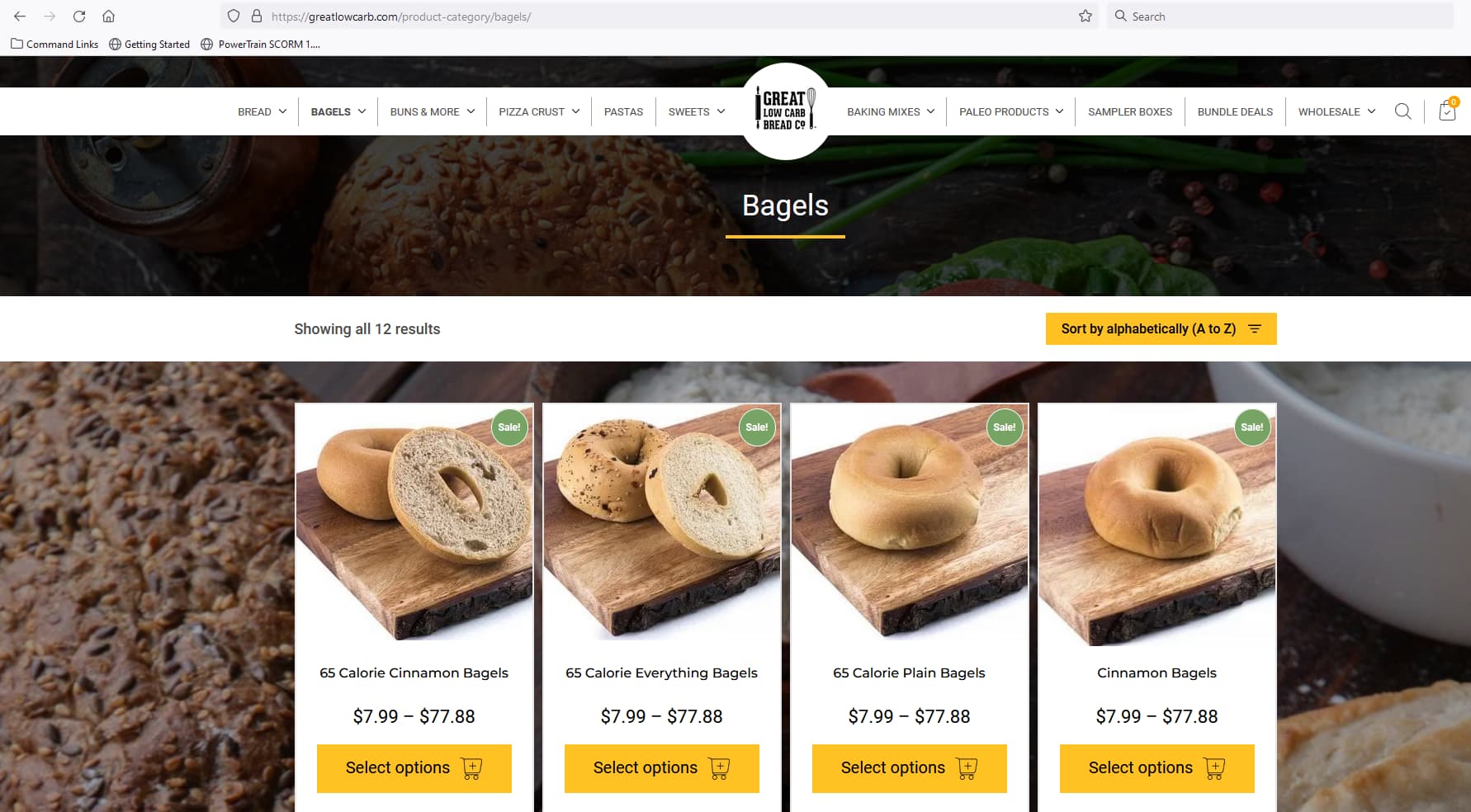
Task: Expand the Pizza Crust menu
Action: [539, 111]
